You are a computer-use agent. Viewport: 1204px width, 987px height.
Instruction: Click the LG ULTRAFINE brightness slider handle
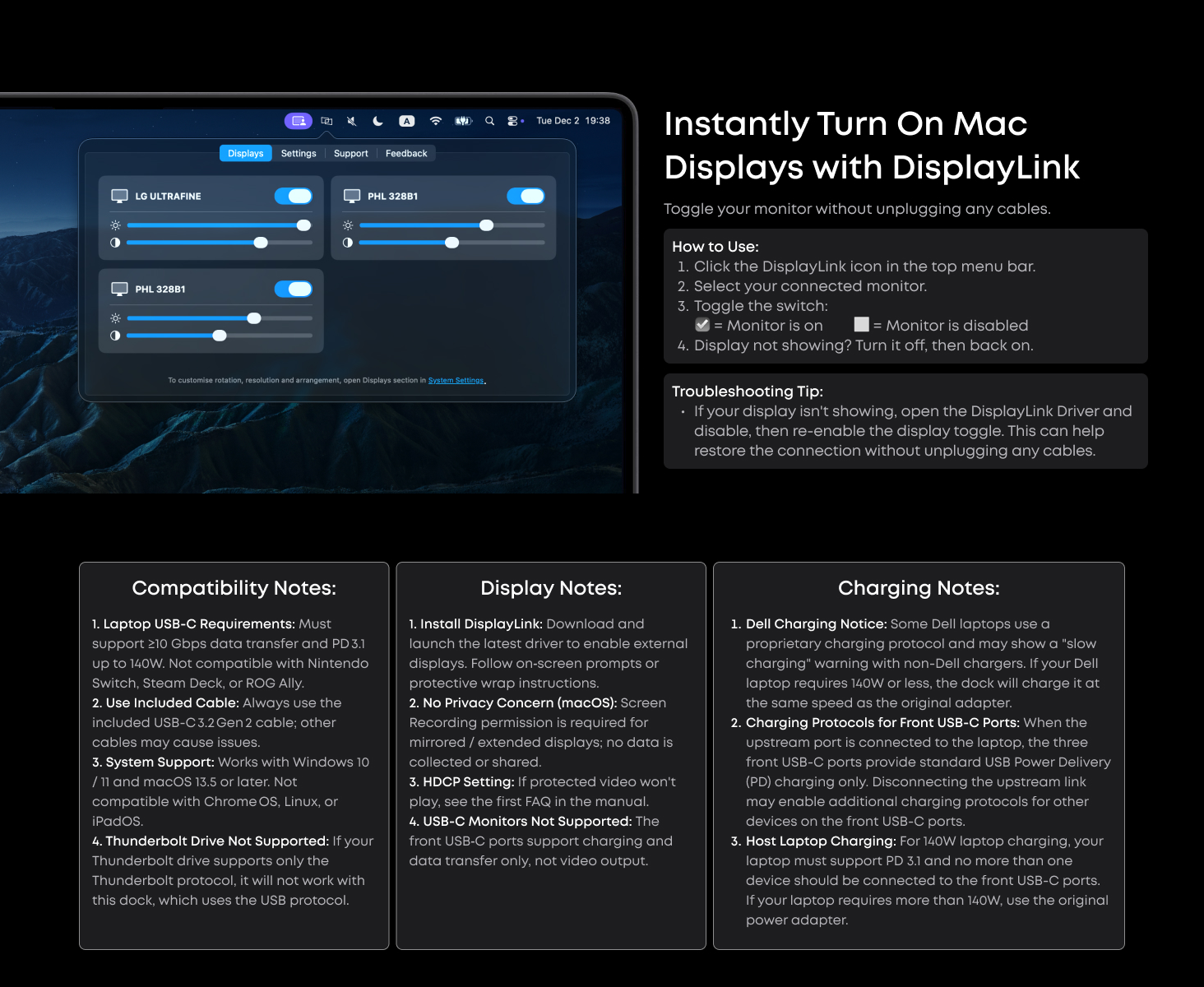tap(303, 225)
